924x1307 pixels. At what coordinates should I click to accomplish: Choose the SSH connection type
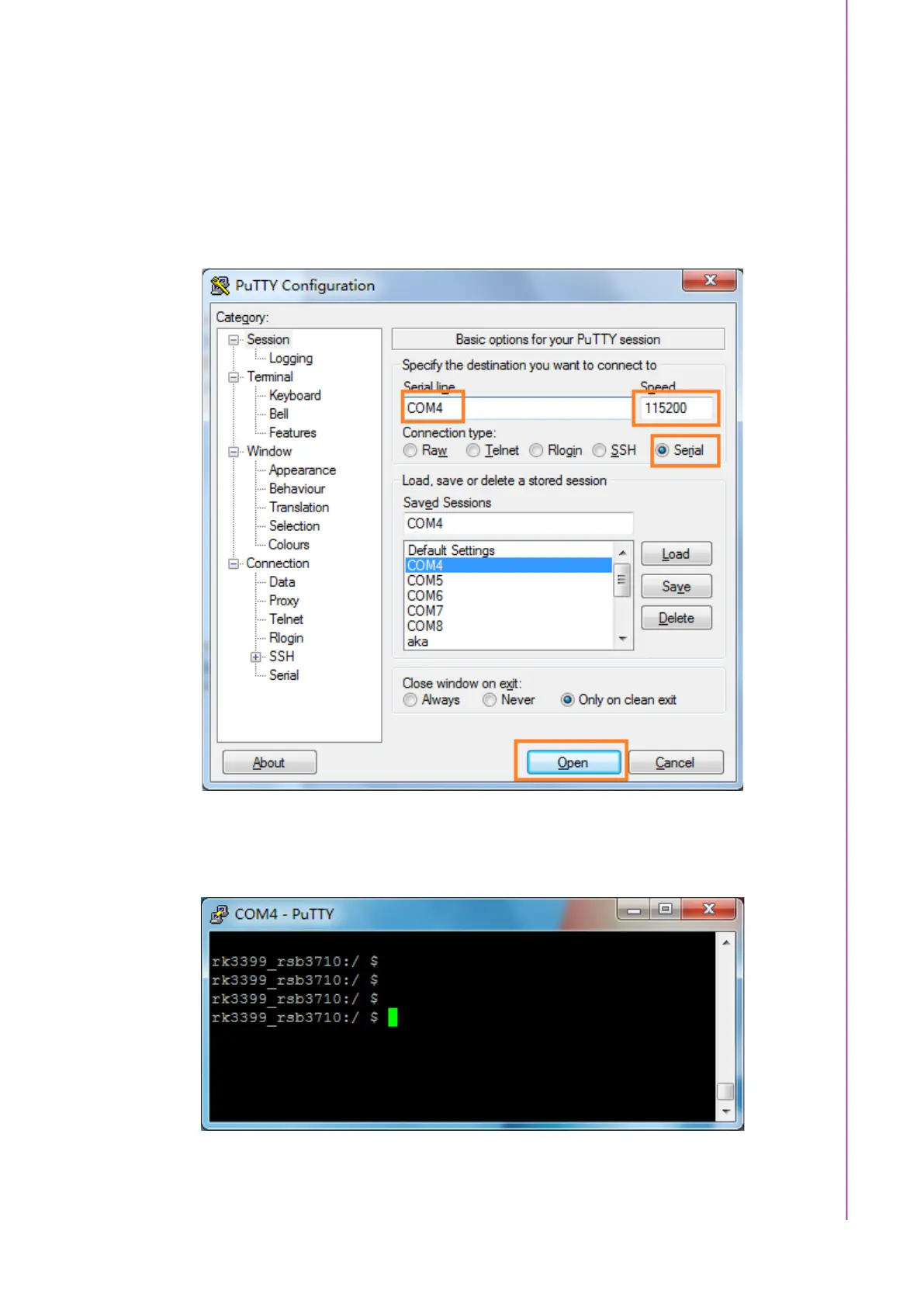pyautogui.click(x=600, y=451)
